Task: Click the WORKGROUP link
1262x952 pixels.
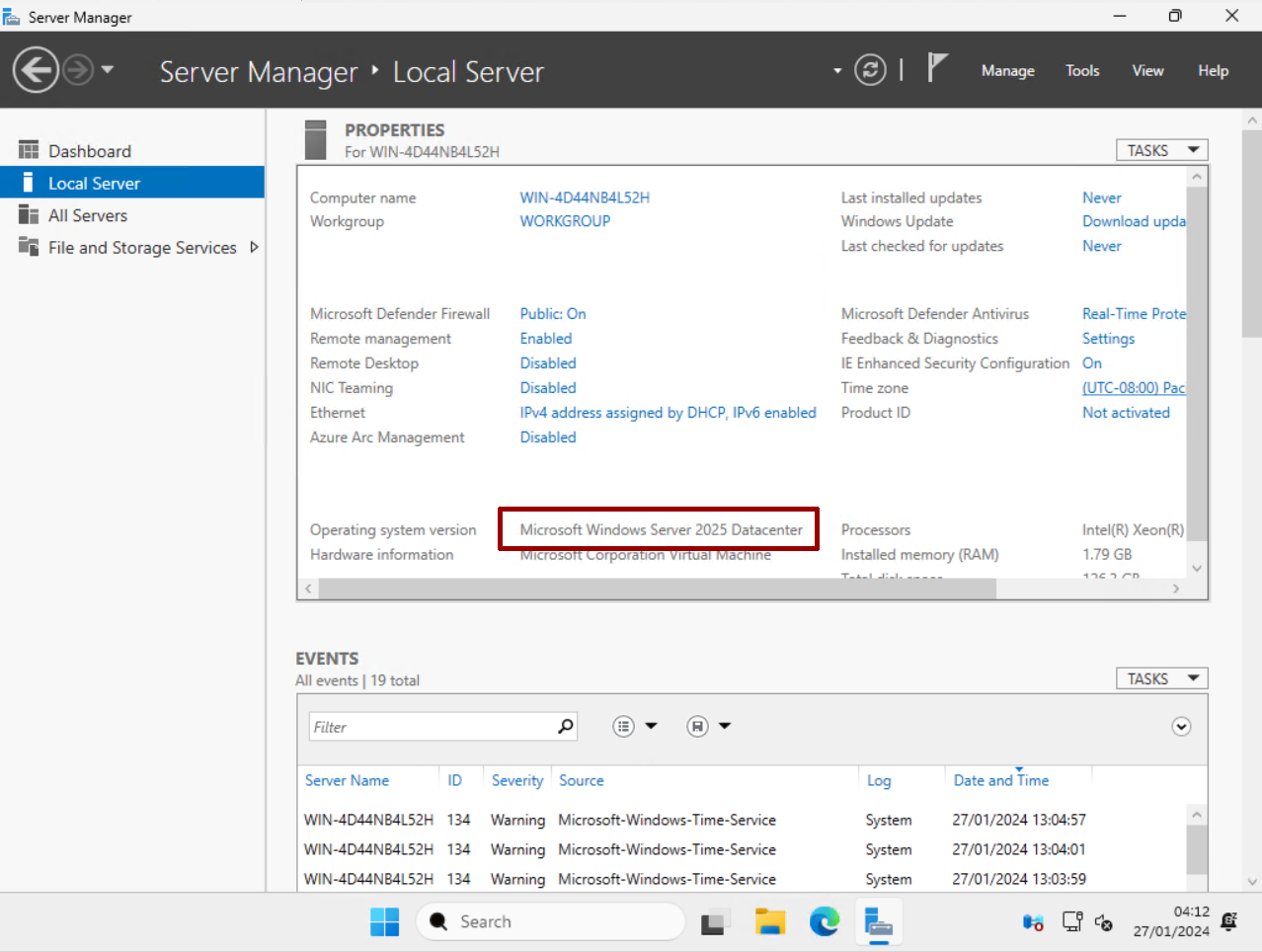Action: click(565, 221)
